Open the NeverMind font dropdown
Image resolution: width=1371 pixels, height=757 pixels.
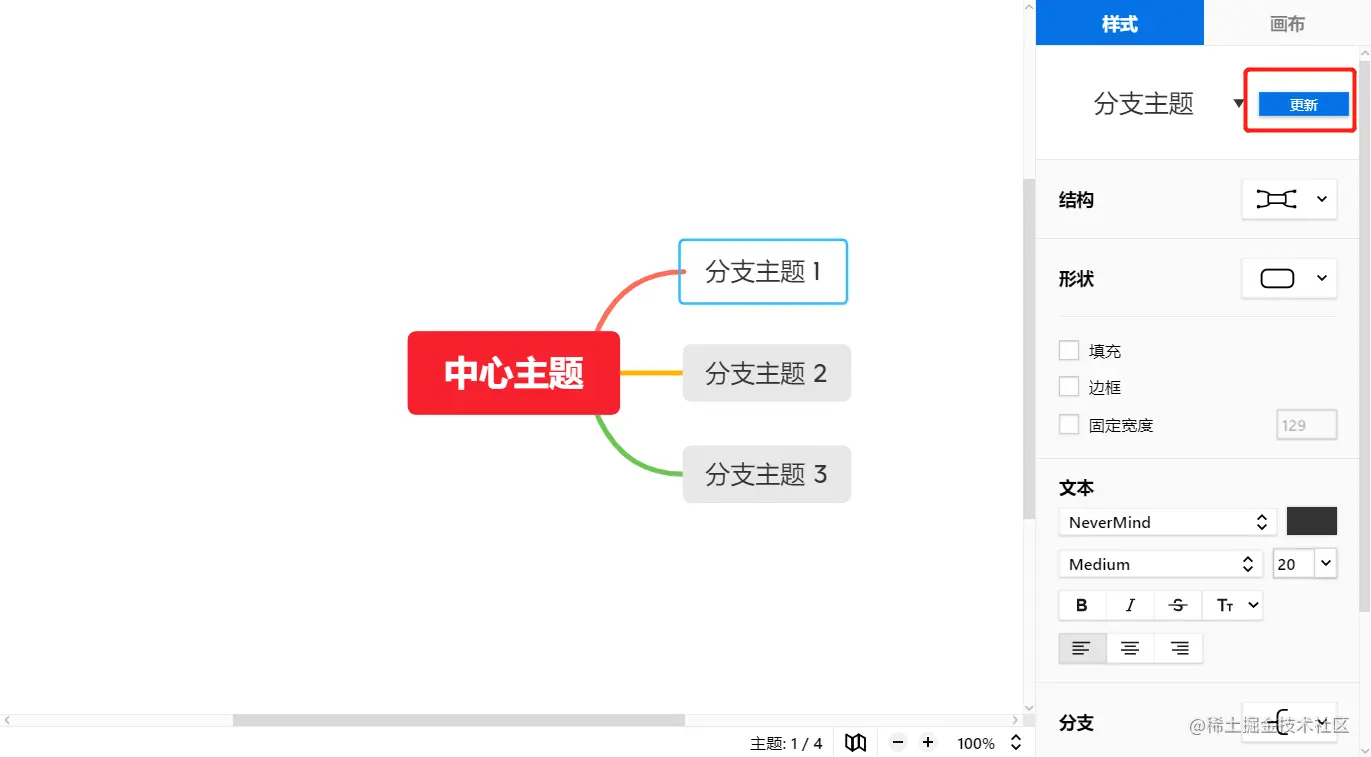tap(1167, 521)
